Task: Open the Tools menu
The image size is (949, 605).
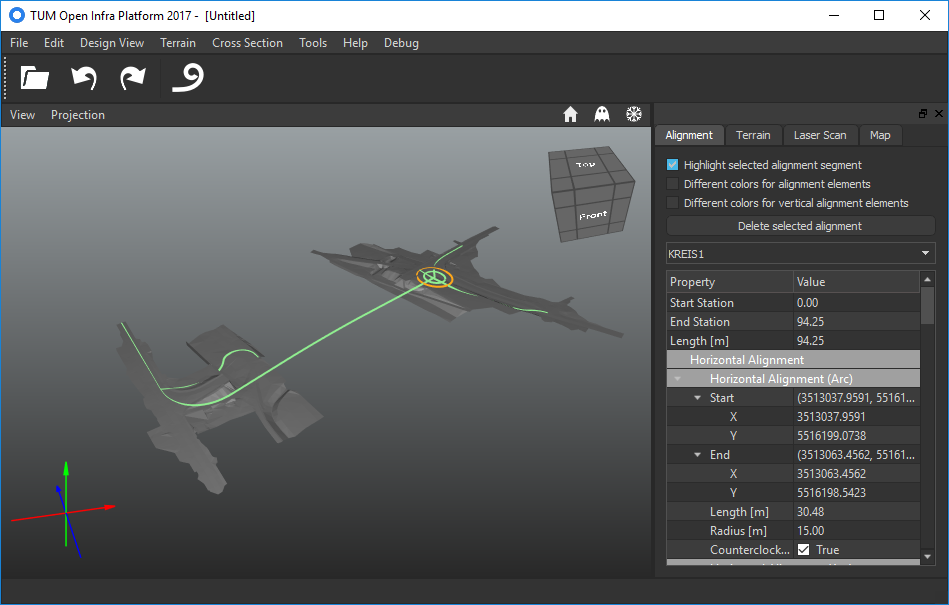Action: coord(313,43)
